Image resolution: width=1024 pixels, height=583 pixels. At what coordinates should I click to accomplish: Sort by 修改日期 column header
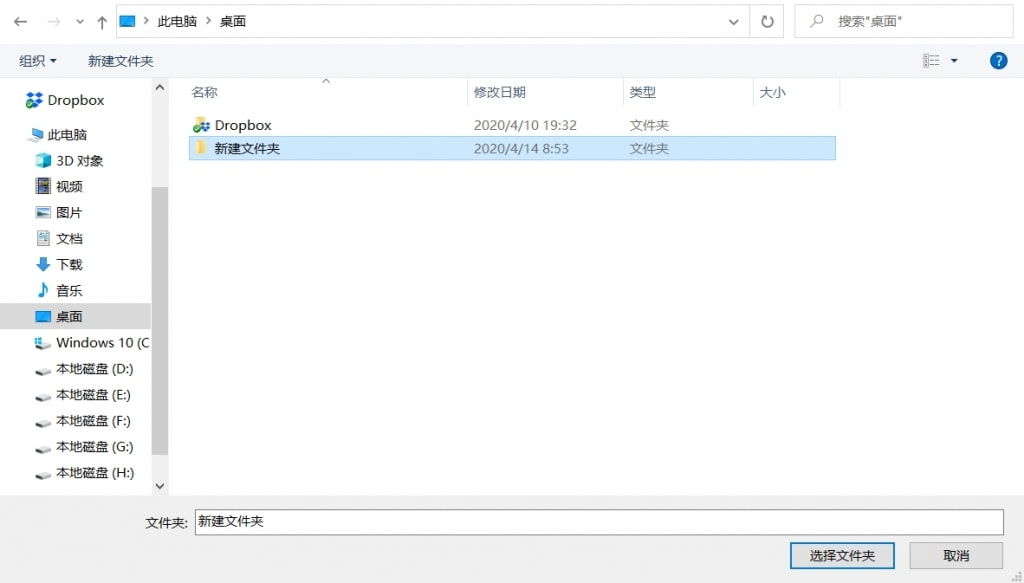(500, 92)
